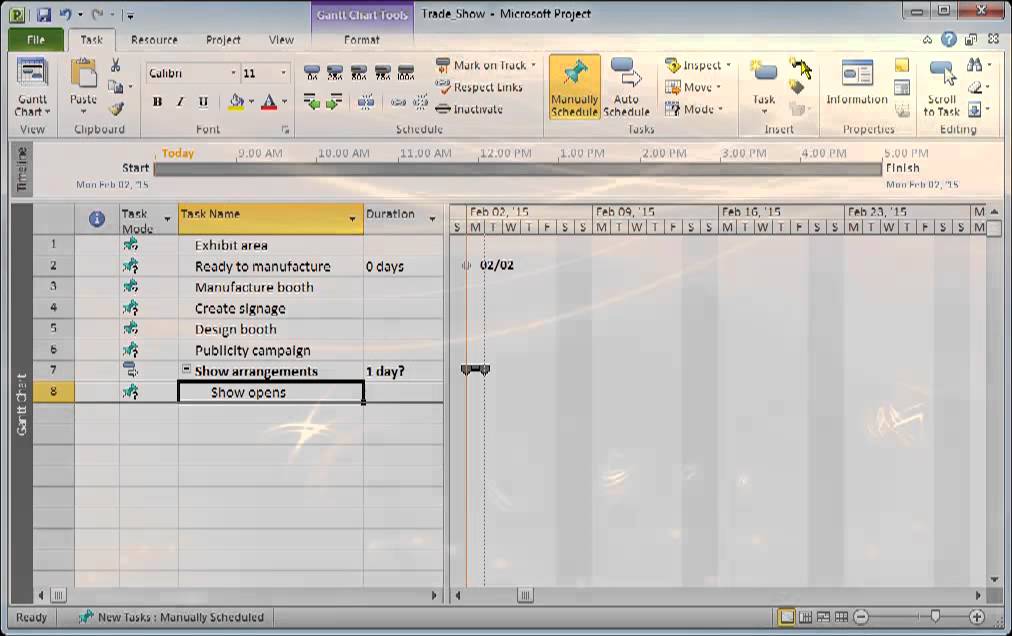Enable Auto Schedule mode
Viewport: 1012px width, 636px height.
pos(626,87)
